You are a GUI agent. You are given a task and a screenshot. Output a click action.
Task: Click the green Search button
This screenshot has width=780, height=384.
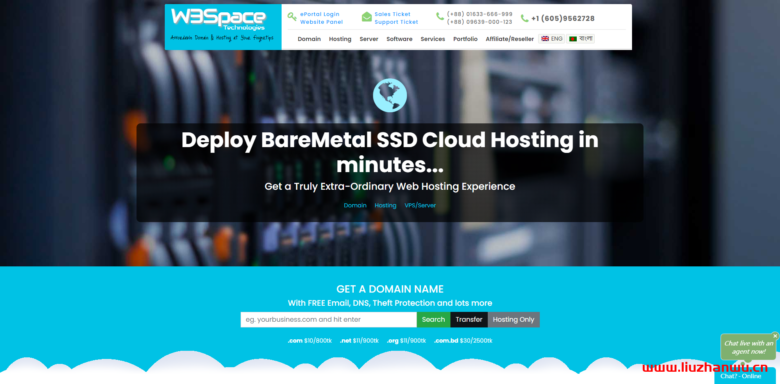(433, 319)
